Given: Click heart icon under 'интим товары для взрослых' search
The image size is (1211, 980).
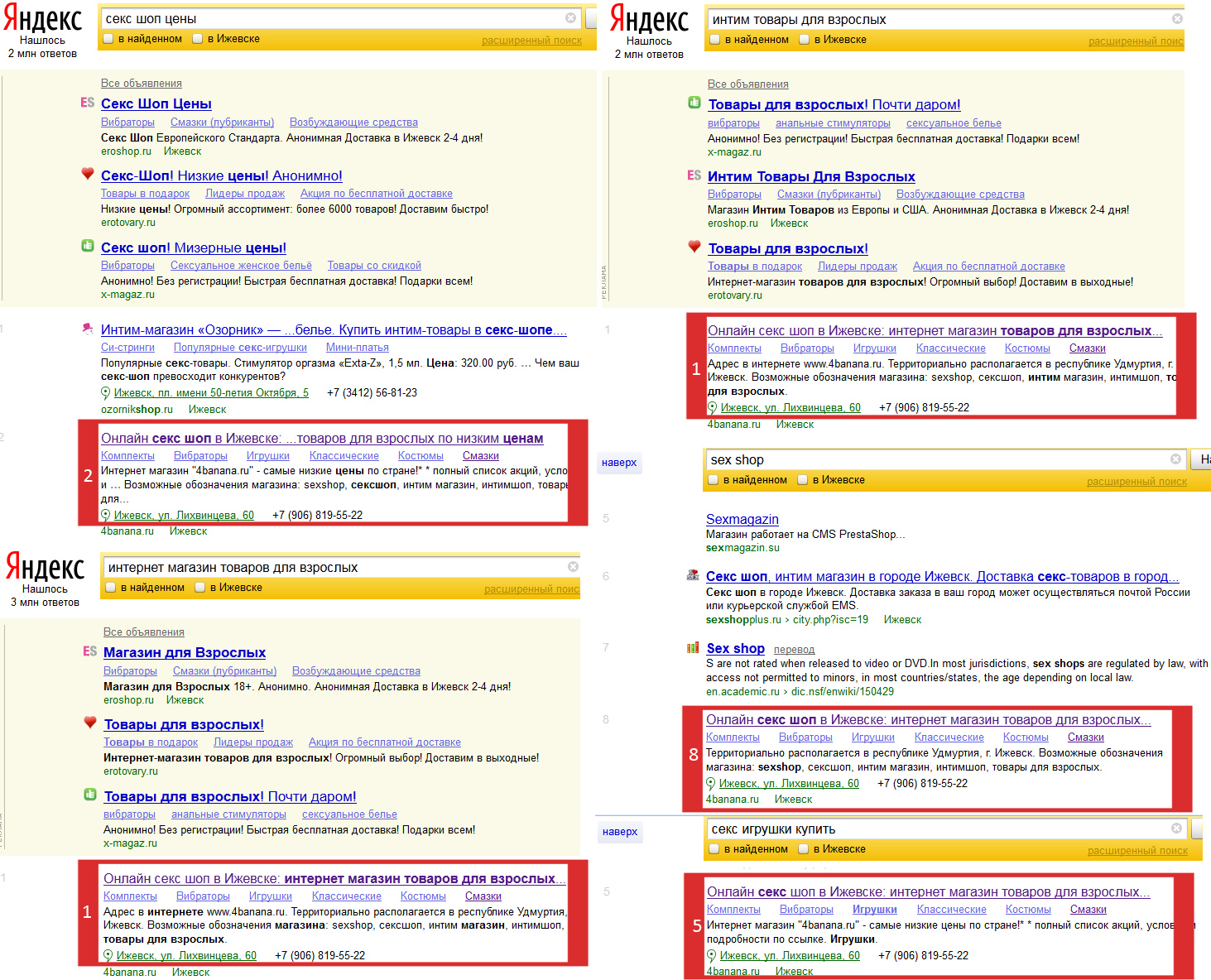Looking at the screenshot, I should click(x=694, y=247).
